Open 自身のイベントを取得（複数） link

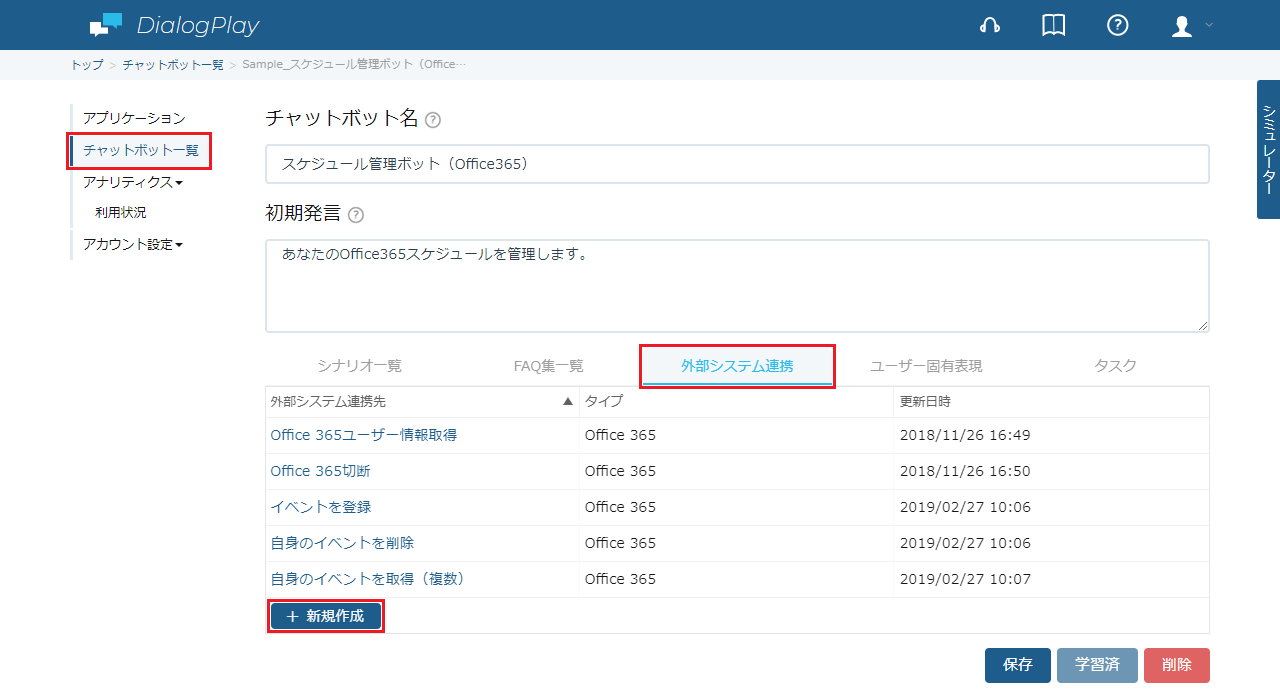point(368,579)
